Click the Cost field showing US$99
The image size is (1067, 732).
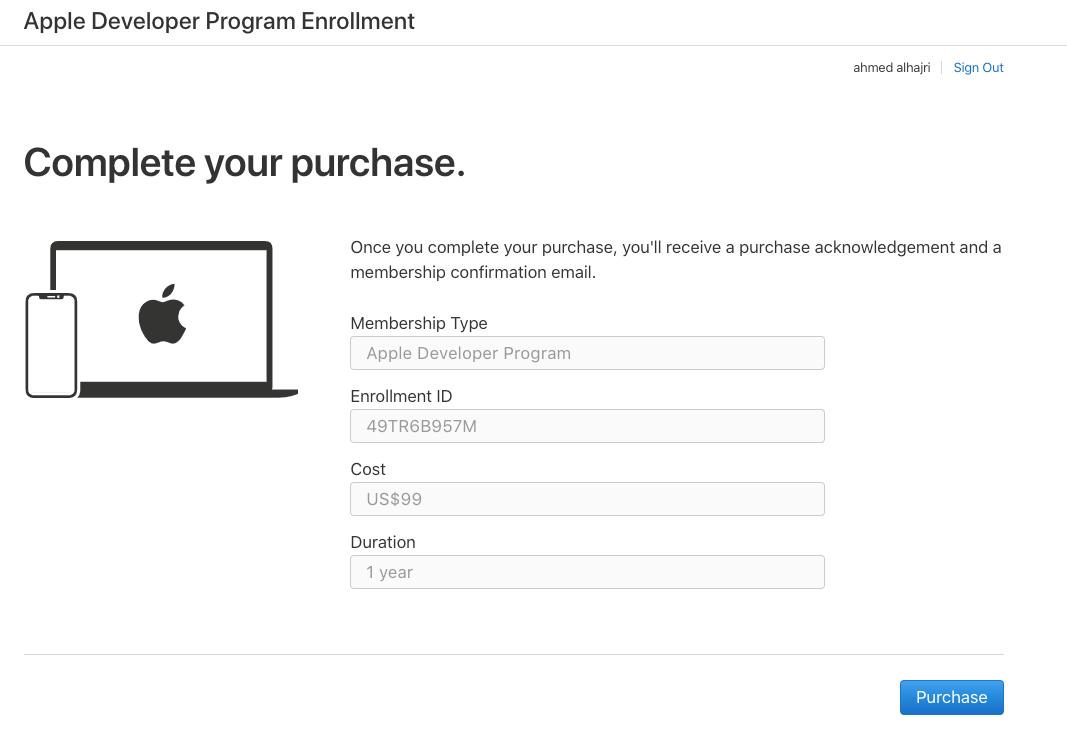(587, 499)
